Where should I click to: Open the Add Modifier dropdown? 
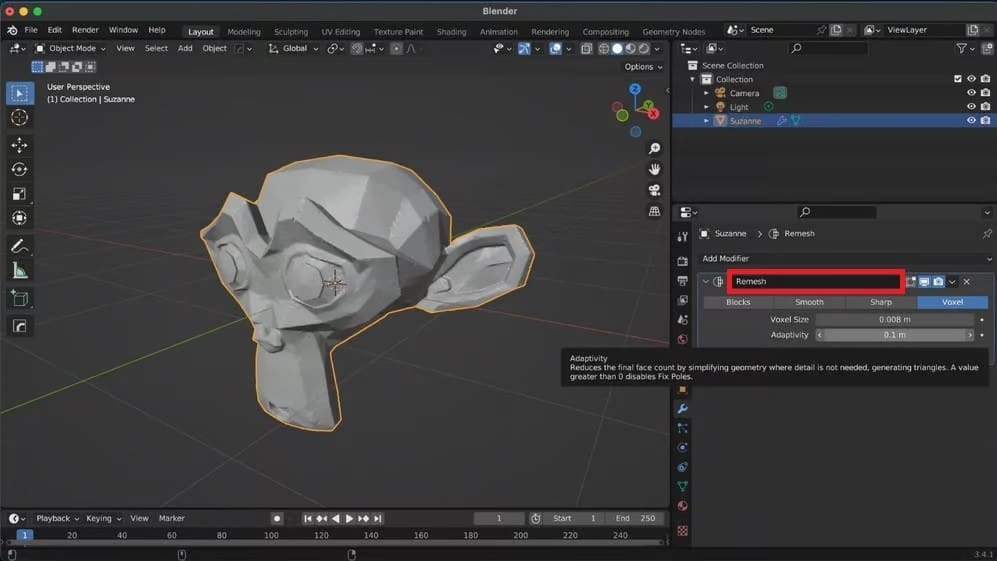coord(846,259)
